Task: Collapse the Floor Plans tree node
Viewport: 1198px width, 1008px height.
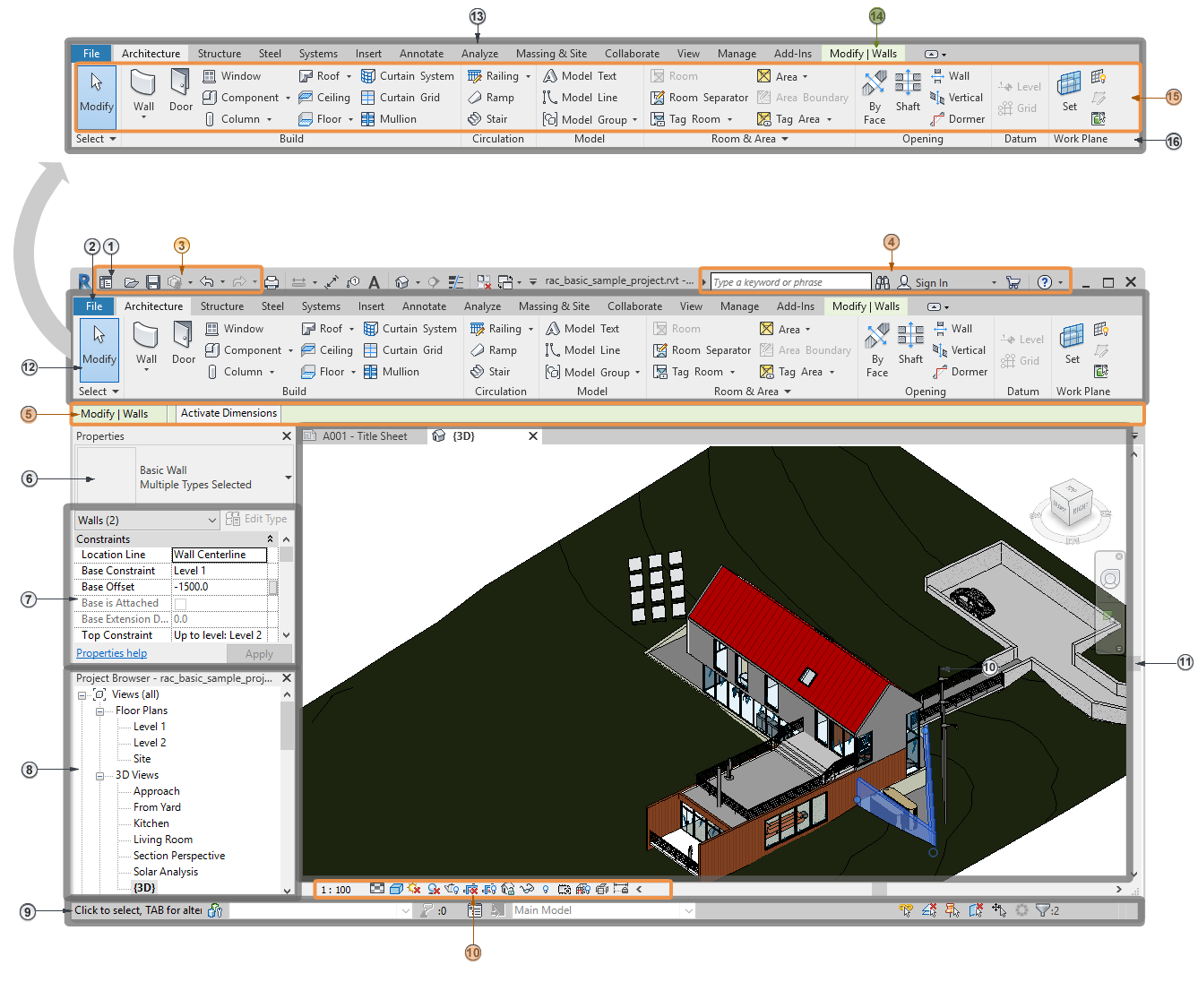Action: (x=100, y=711)
